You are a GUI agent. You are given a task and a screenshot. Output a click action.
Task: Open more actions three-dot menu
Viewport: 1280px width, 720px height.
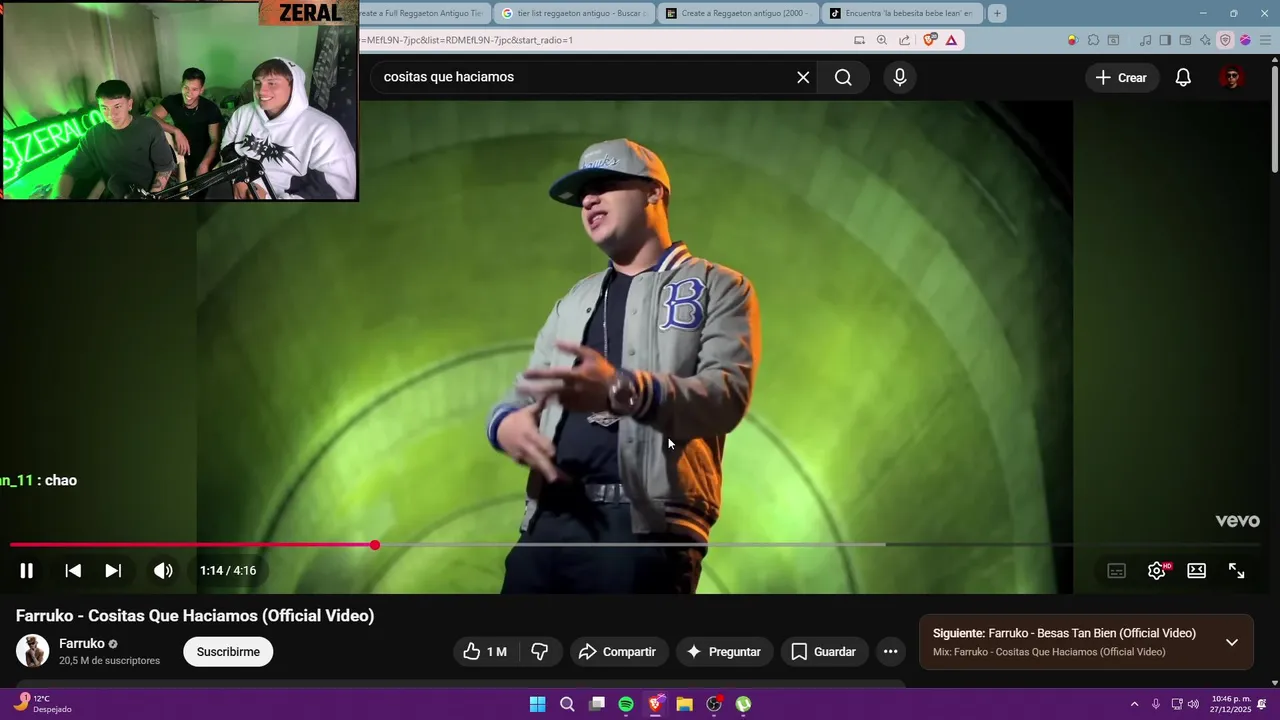pos(890,652)
